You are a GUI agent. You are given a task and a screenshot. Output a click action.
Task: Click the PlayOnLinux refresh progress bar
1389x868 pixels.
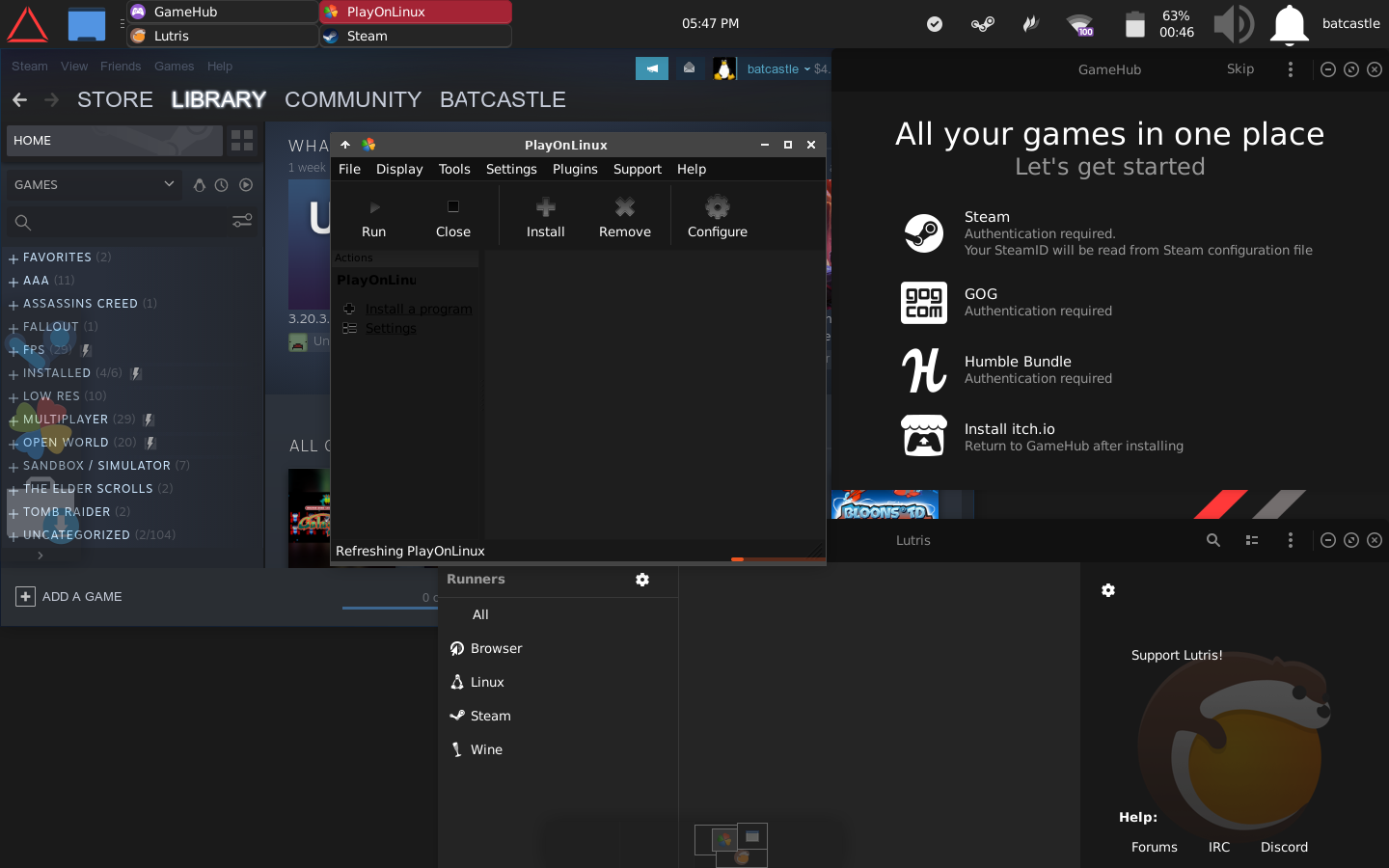pyautogui.click(x=778, y=558)
